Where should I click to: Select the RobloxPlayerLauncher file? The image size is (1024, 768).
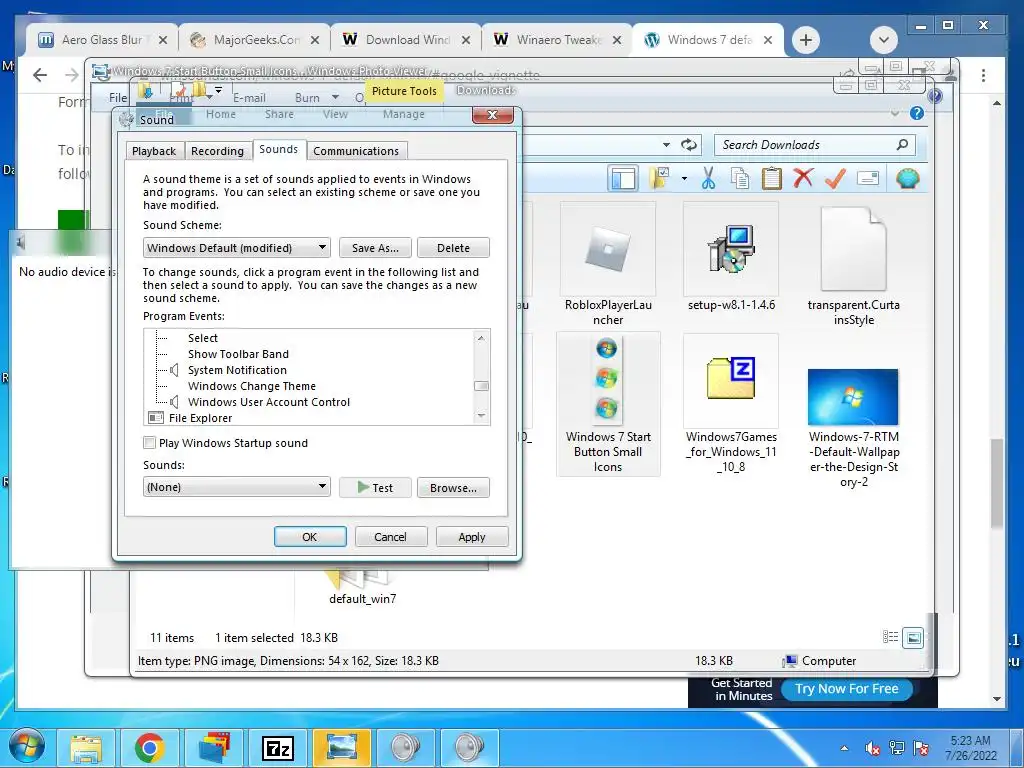pos(608,265)
